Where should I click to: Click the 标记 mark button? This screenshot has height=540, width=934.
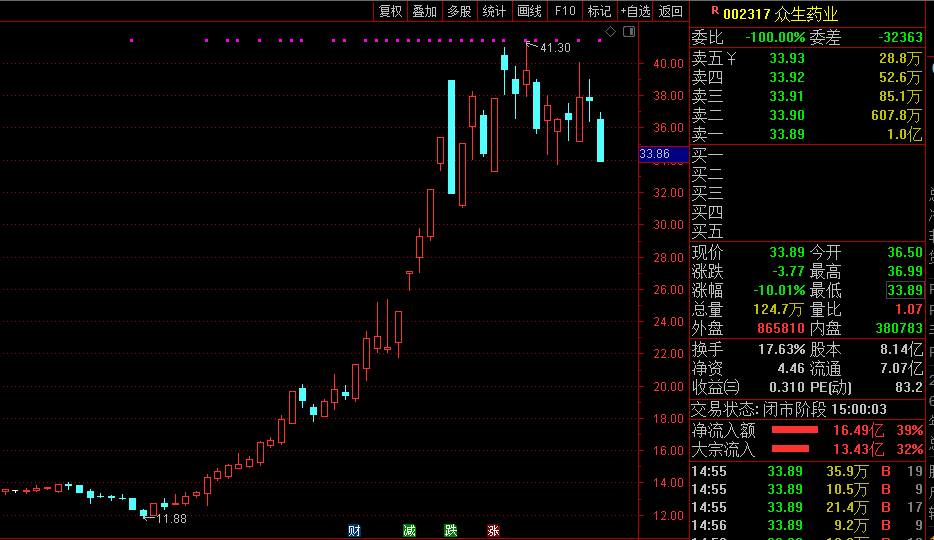pos(599,11)
